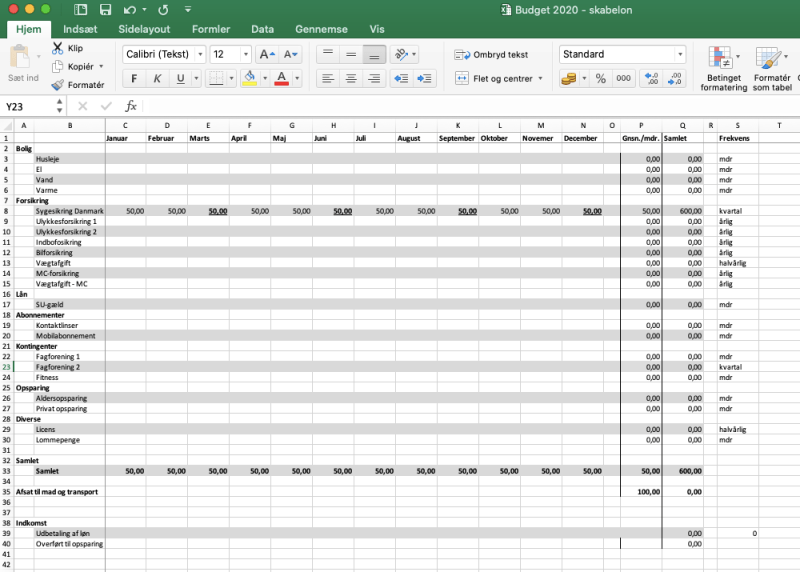Switch to the Formler tab
Image resolution: width=800 pixels, height=572 pixels.
pos(209,29)
